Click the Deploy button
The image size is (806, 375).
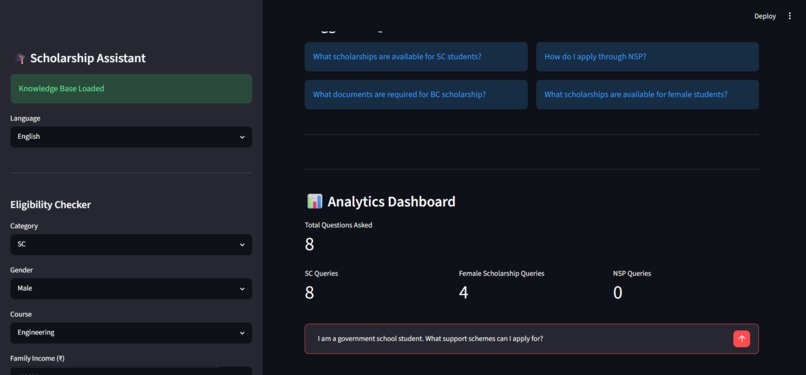tap(765, 16)
